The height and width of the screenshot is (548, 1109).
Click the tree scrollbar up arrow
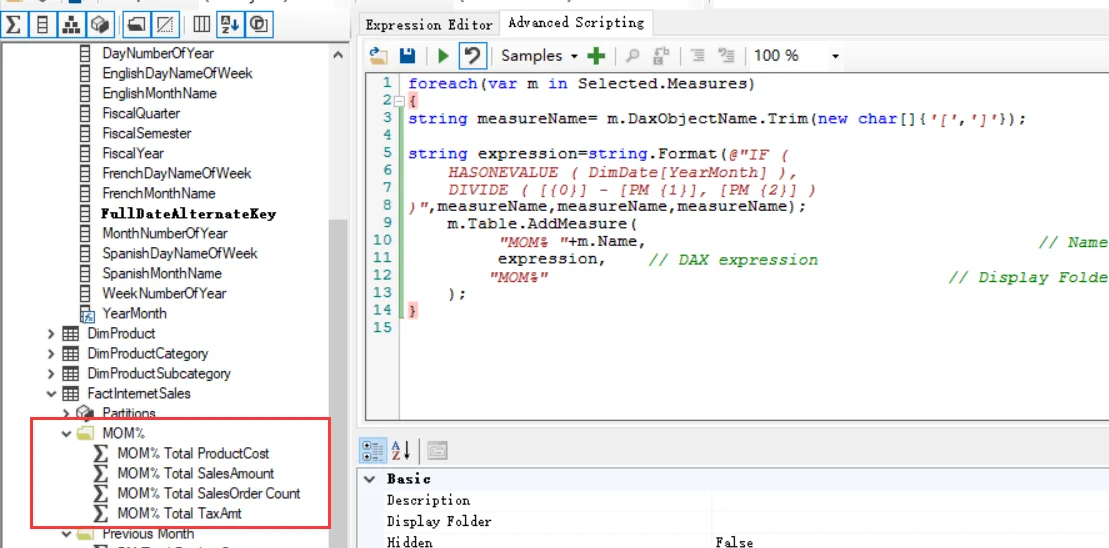coord(338,55)
